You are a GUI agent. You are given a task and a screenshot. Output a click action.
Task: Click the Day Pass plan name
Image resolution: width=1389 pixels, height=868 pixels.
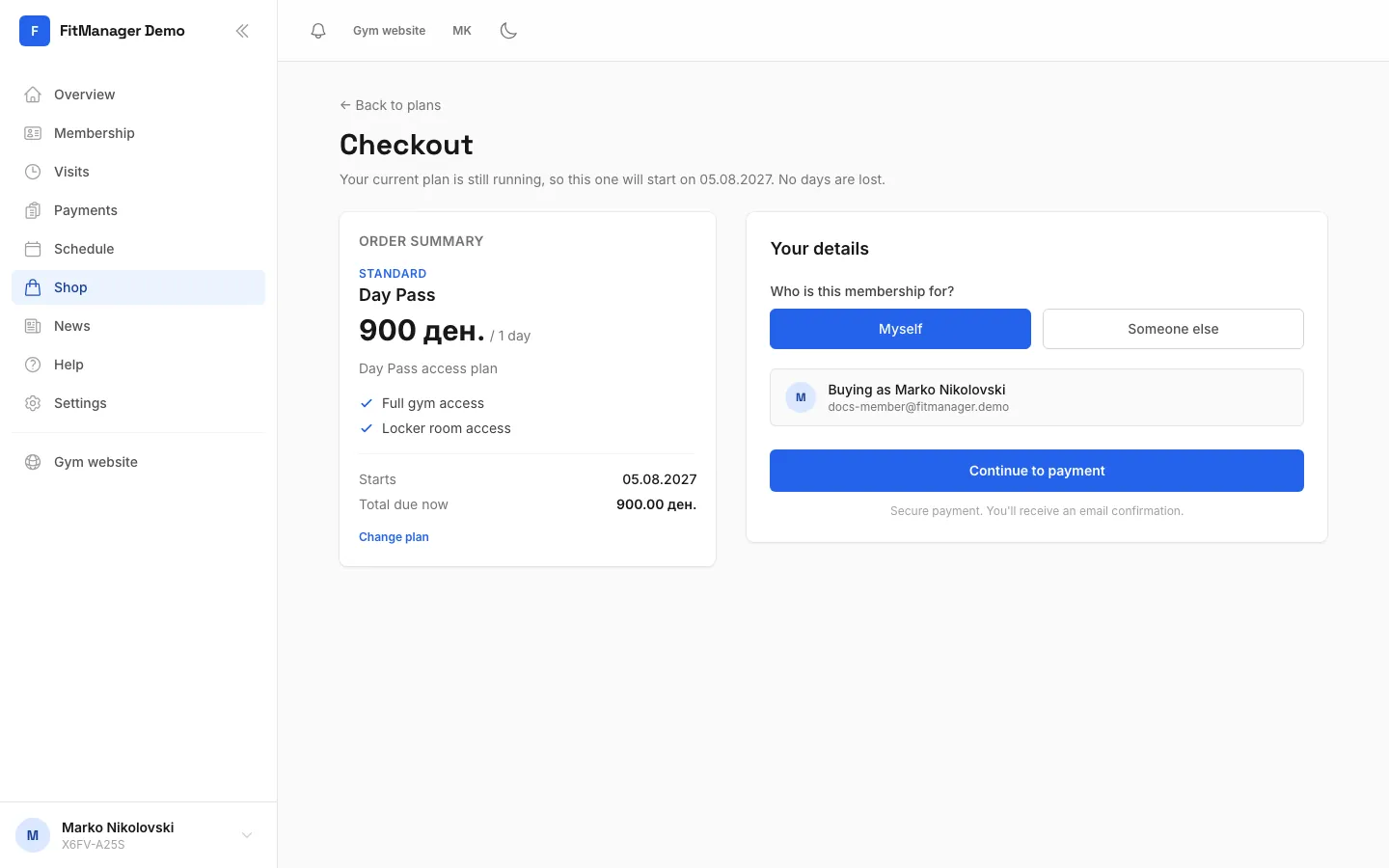point(397,295)
